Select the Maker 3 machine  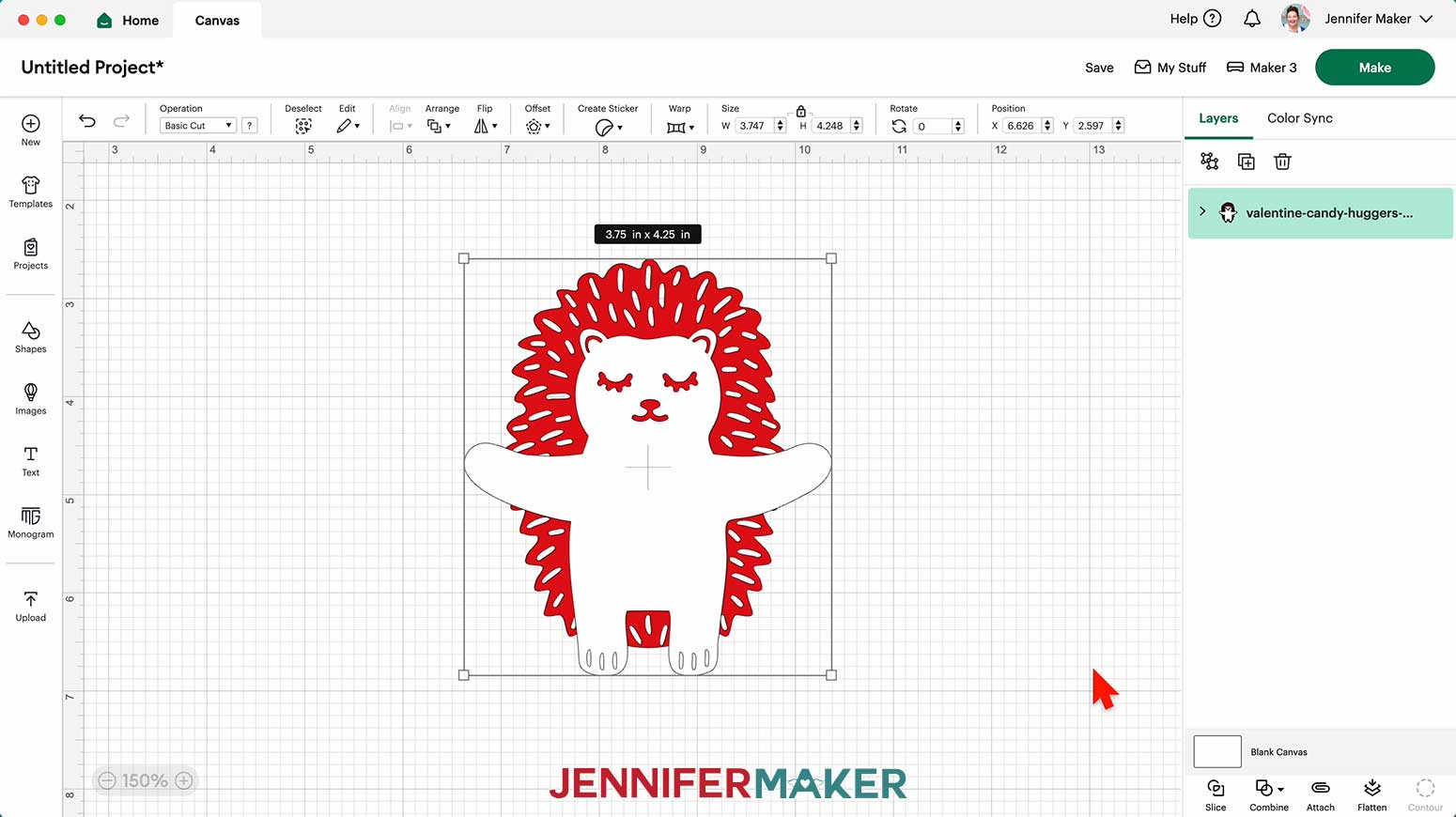click(1262, 68)
